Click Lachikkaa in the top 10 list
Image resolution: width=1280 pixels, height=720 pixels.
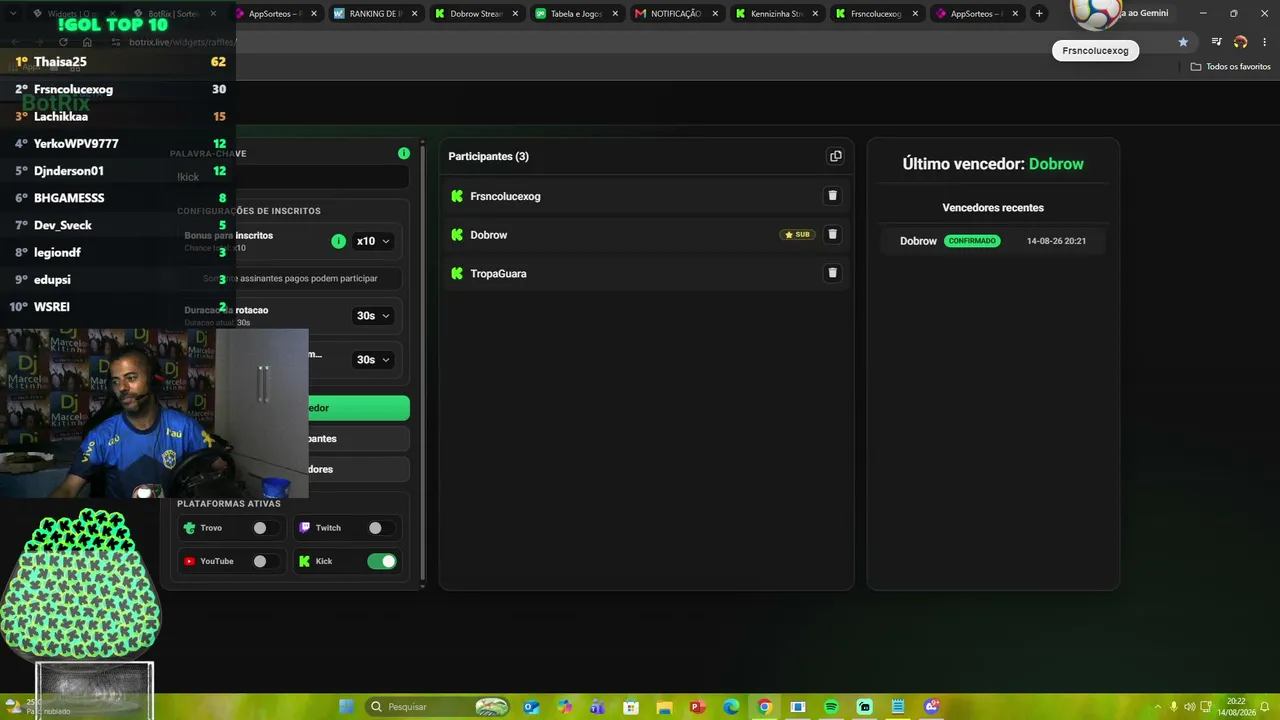[x=61, y=116]
